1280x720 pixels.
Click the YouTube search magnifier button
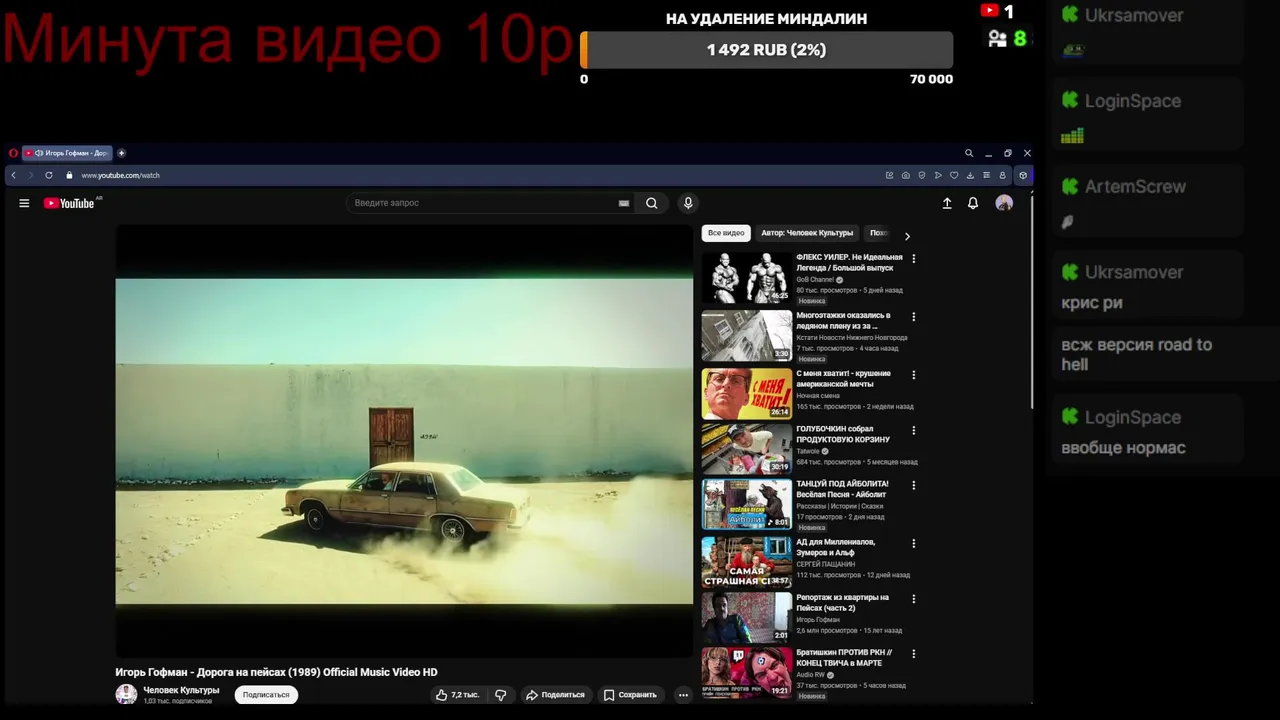pyautogui.click(x=652, y=203)
